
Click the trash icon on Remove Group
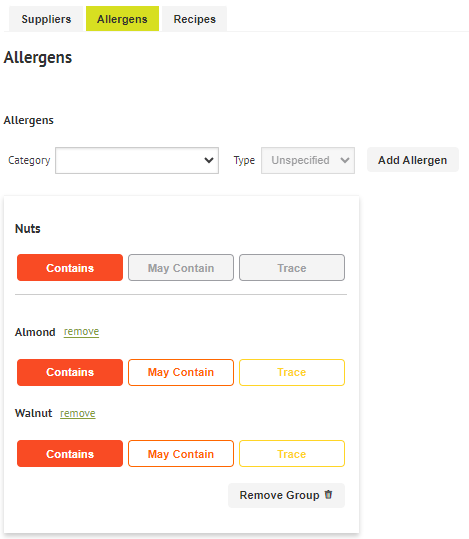pyautogui.click(x=328, y=494)
